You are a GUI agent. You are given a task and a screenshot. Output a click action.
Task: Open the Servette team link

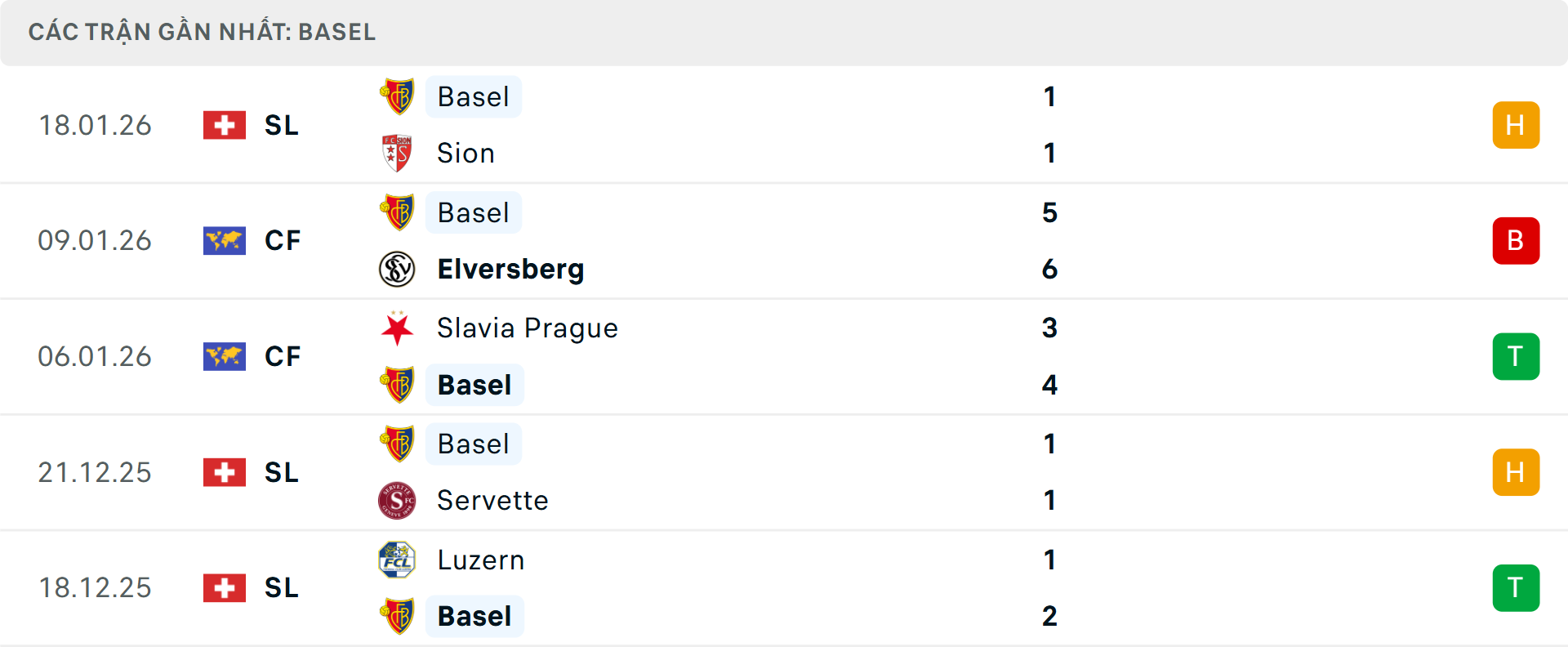click(492, 500)
